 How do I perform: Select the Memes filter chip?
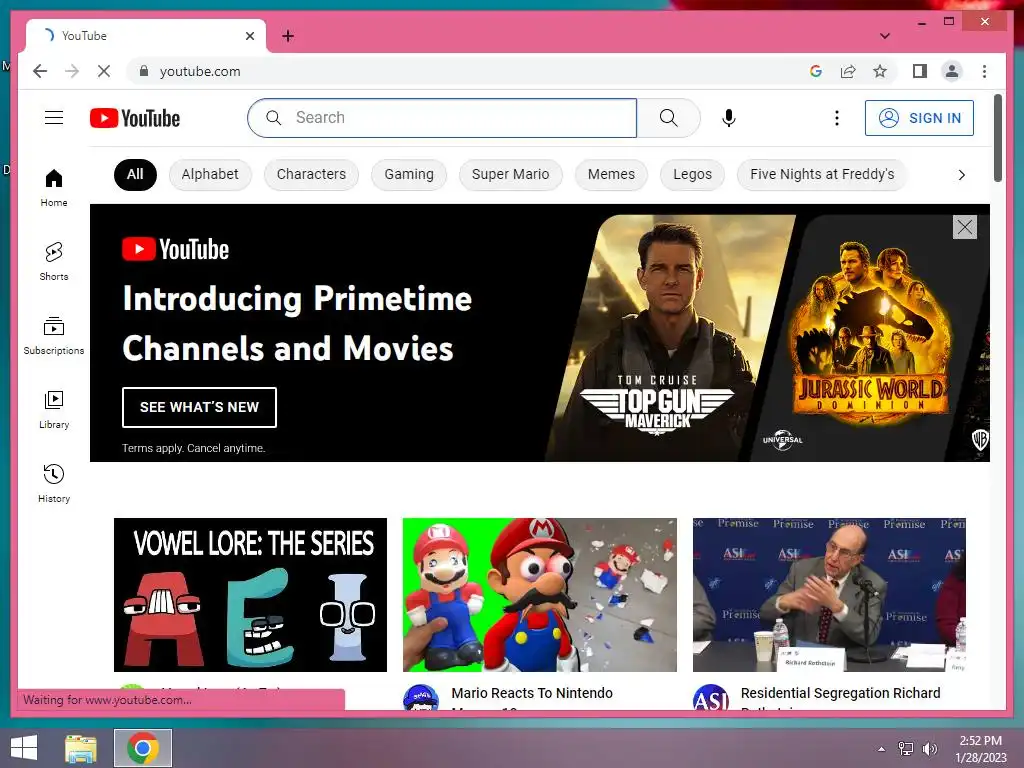[611, 174]
